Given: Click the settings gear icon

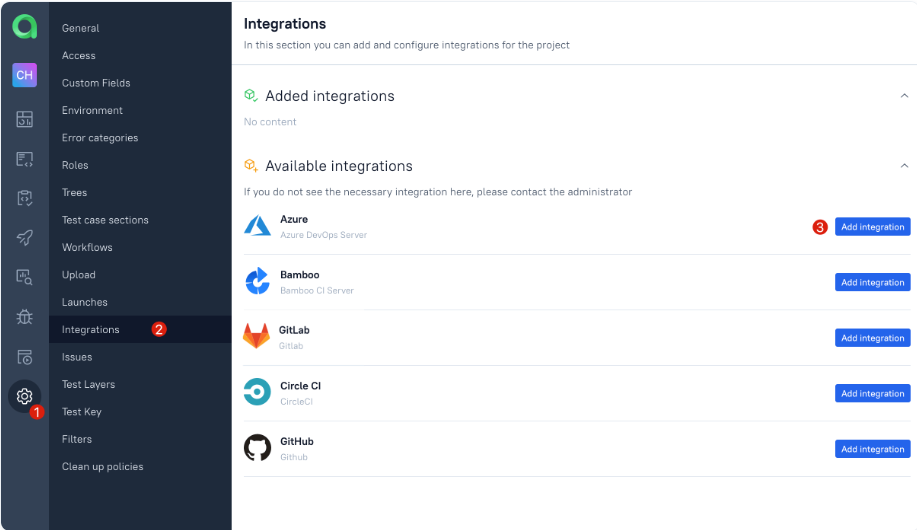Looking at the screenshot, I should 25,397.
